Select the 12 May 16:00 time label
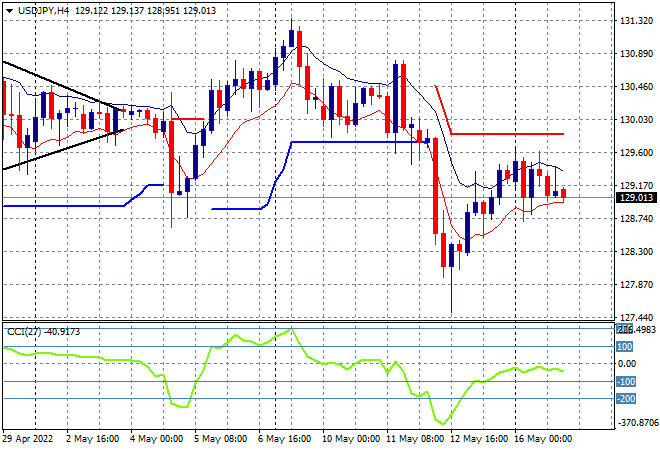Viewport: 660px width, 450px height. pos(479,439)
